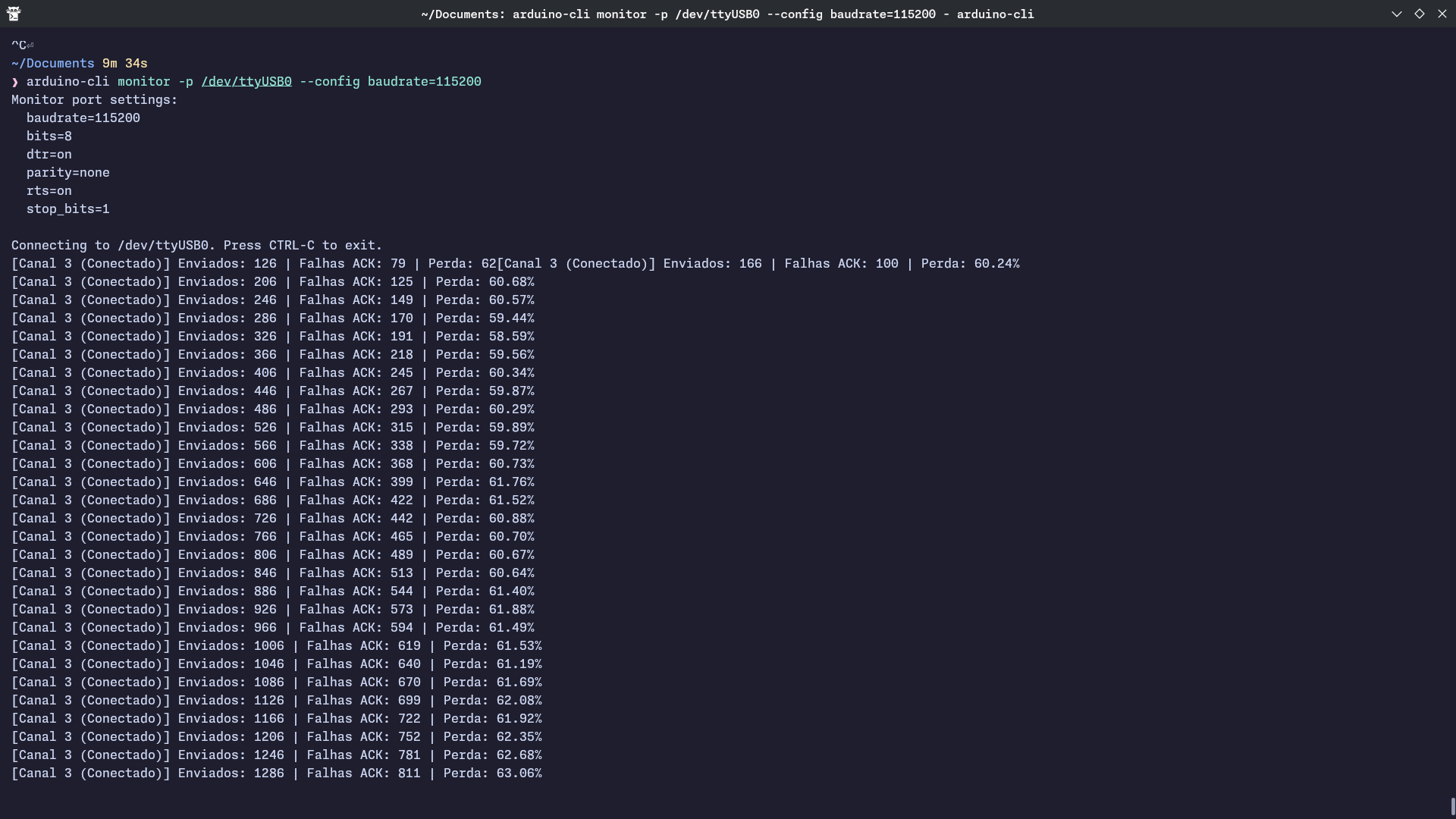Click the bits=8 setting line
The width and height of the screenshot is (1456, 819).
(49, 136)
